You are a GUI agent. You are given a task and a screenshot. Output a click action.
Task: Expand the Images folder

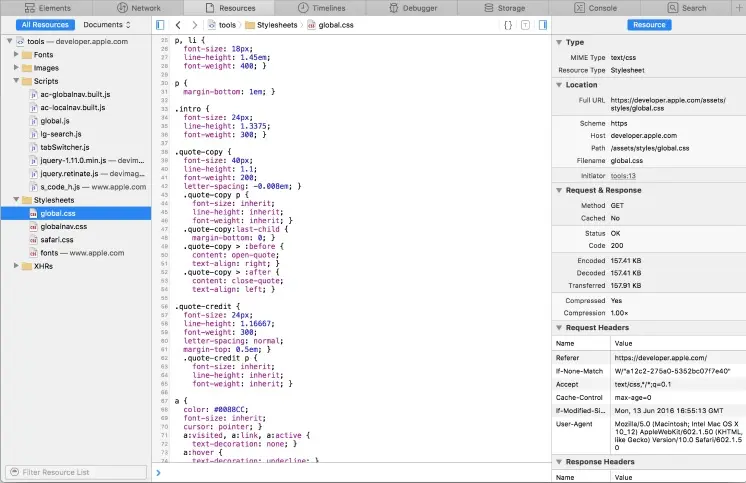pos(16,68)
